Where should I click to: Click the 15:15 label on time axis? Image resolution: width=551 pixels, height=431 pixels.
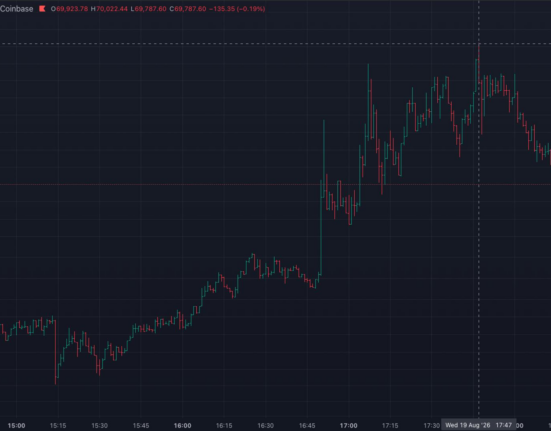coord(58,426)
